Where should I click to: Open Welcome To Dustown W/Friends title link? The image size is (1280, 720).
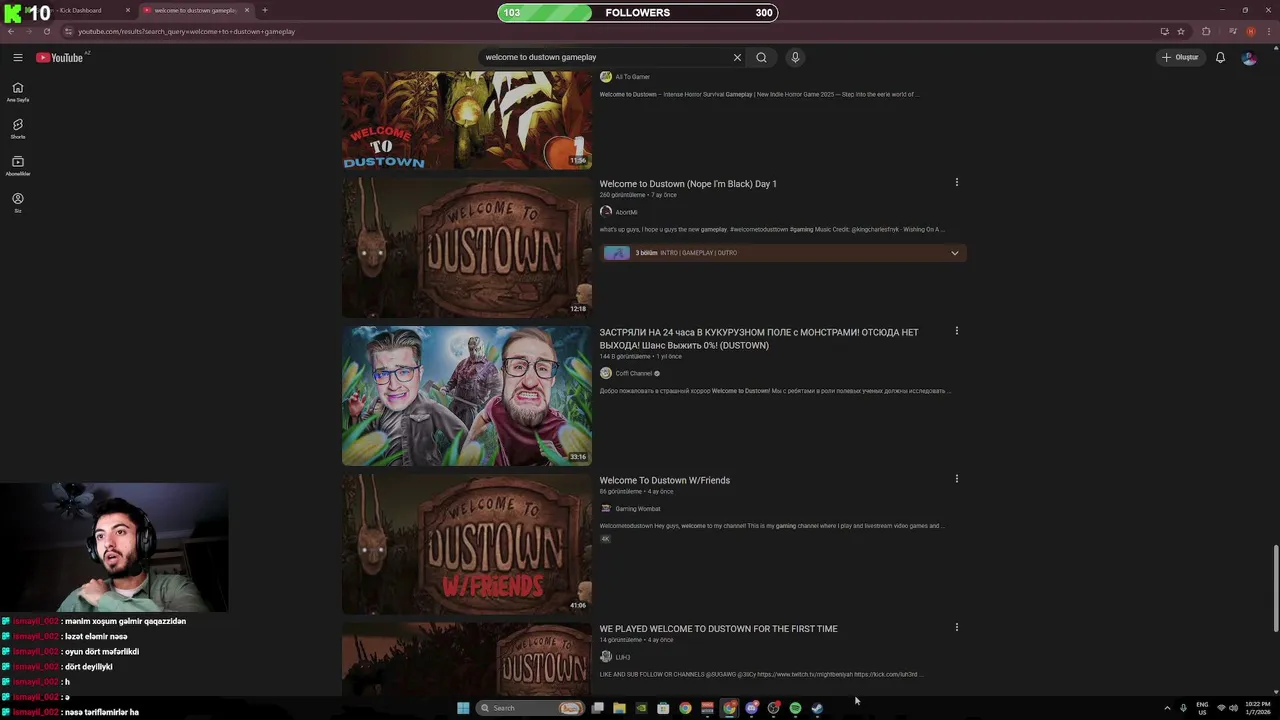pos(665,480)
